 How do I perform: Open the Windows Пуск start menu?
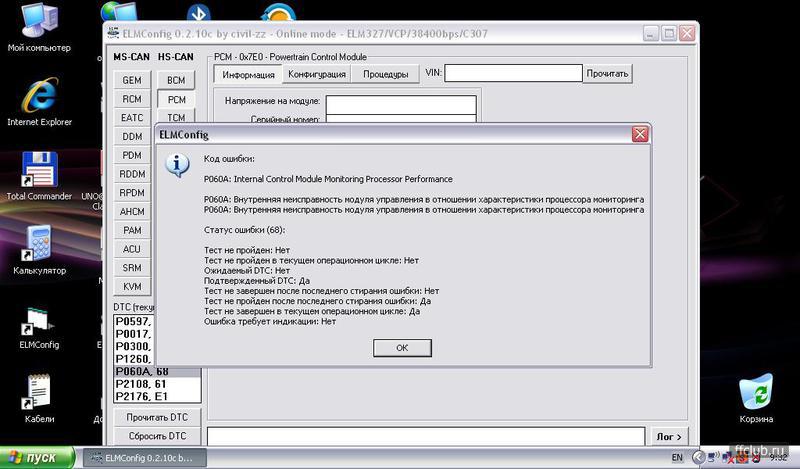(38, 458)
